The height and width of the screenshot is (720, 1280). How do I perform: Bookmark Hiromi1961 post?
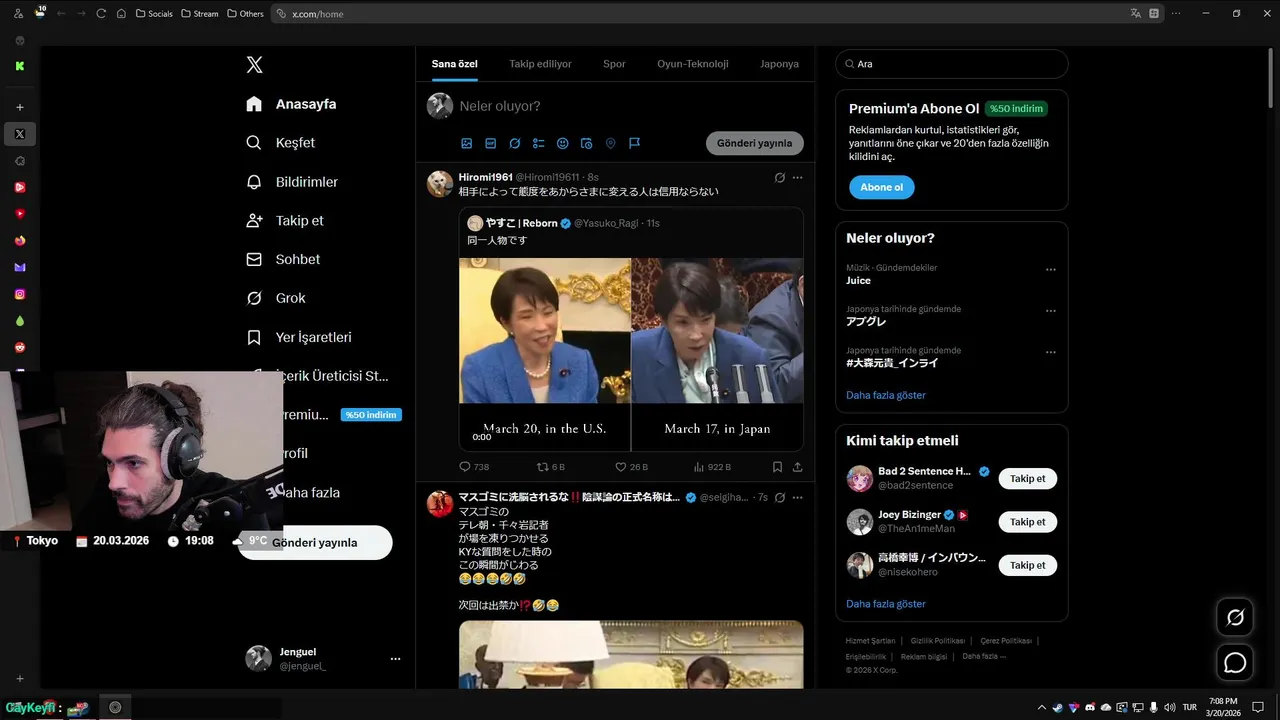pos(777,467)
